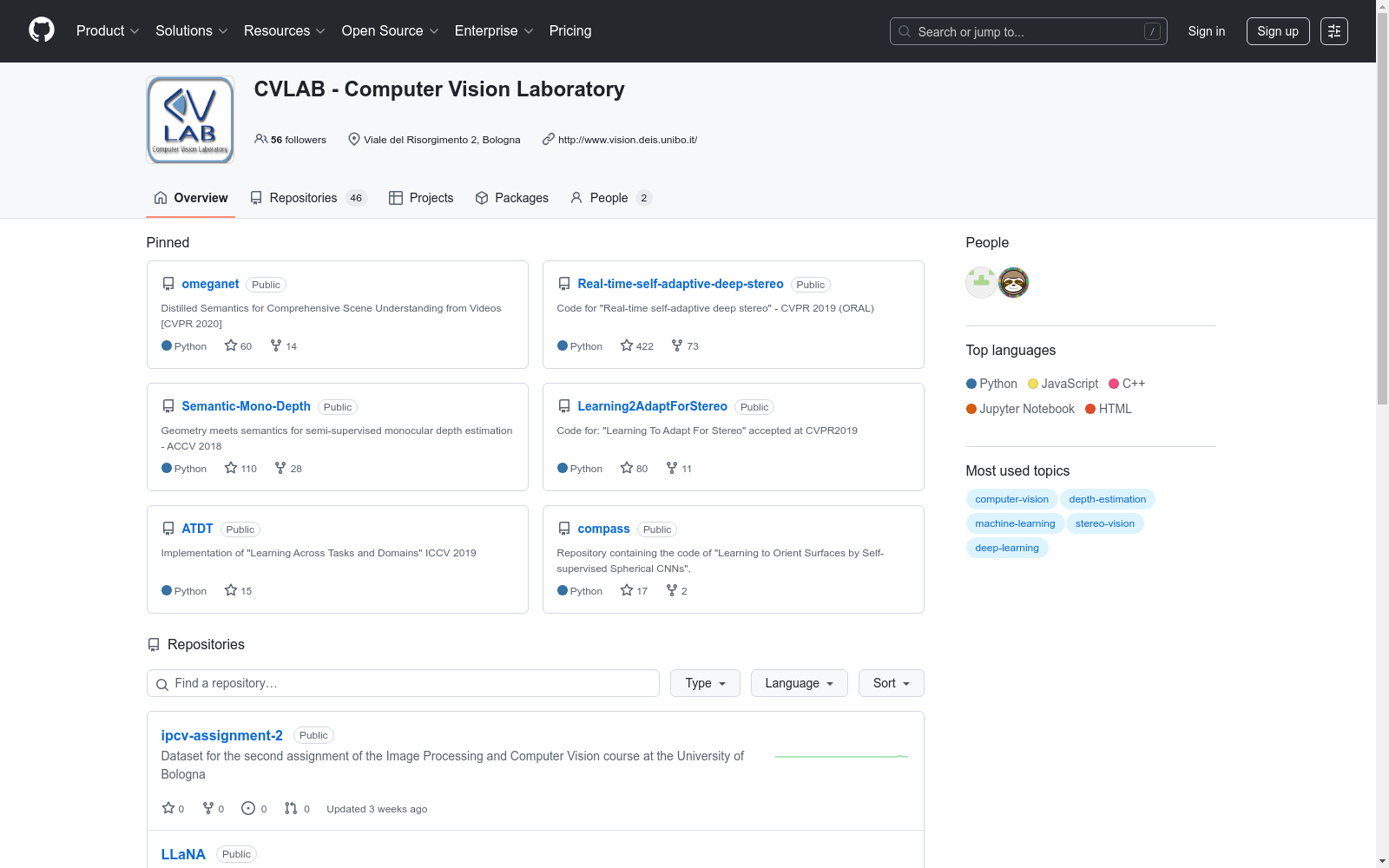Expand the Enterprise menu

point(494,31)
